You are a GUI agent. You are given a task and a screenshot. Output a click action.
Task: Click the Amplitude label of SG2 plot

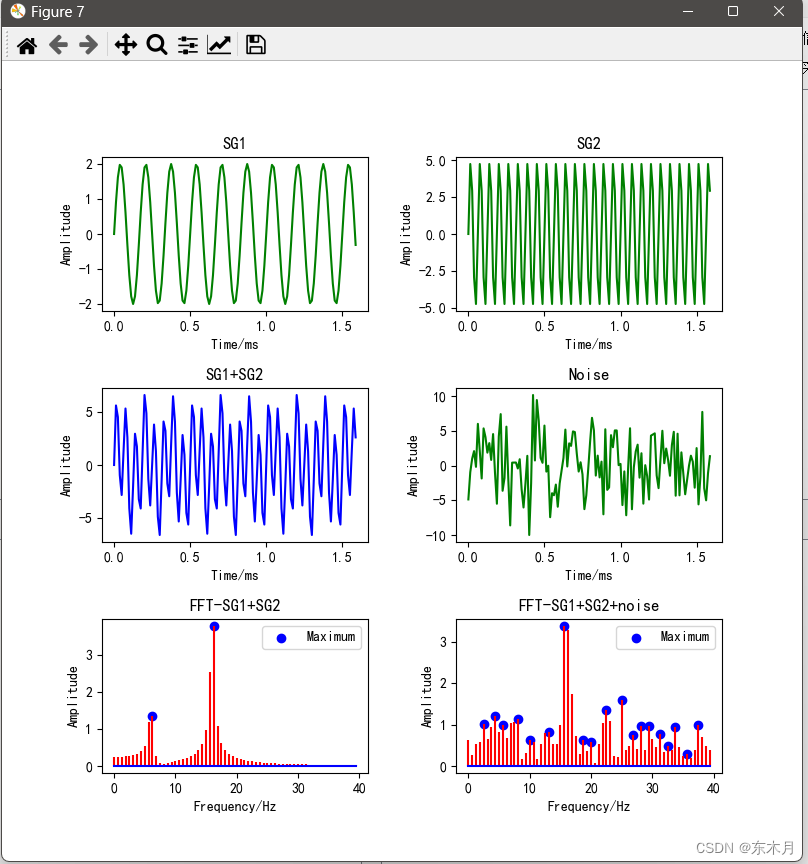point(406,235)
